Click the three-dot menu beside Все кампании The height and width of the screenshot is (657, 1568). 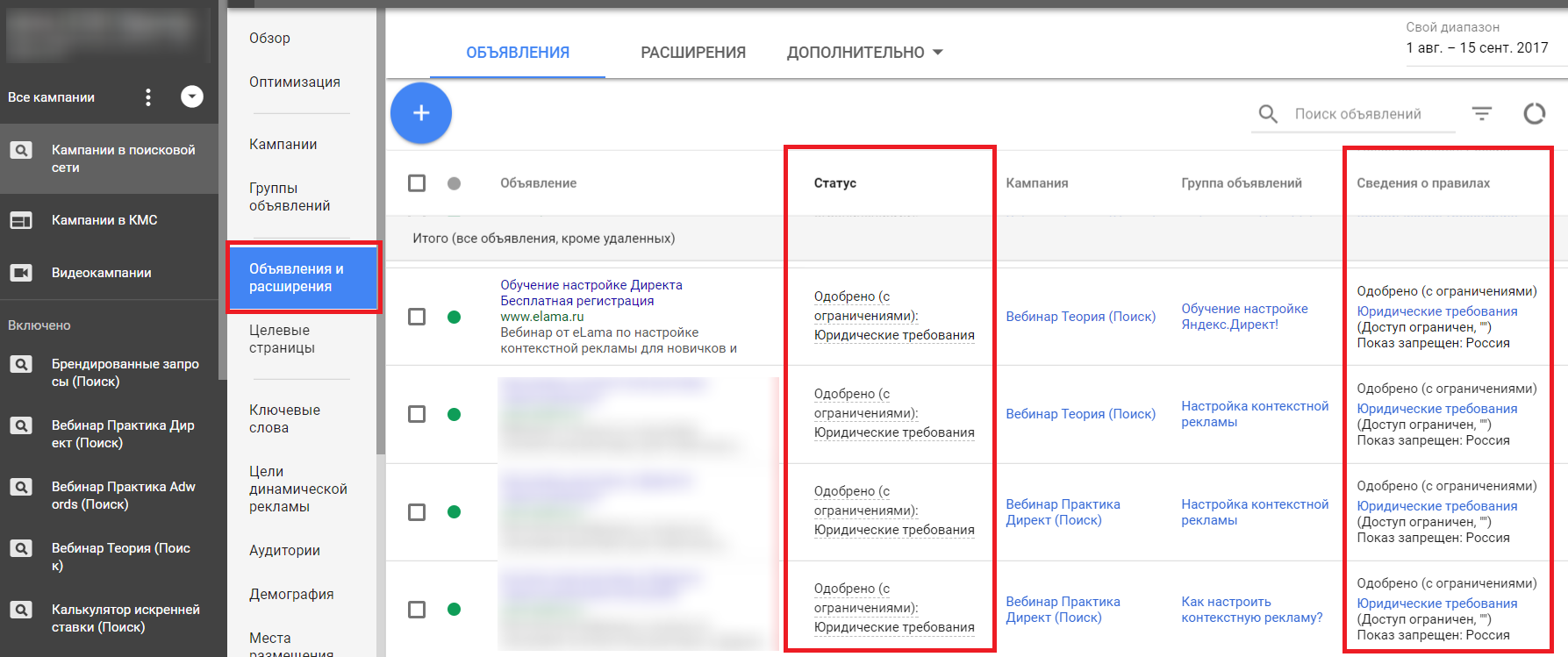(x=148, y=97)
